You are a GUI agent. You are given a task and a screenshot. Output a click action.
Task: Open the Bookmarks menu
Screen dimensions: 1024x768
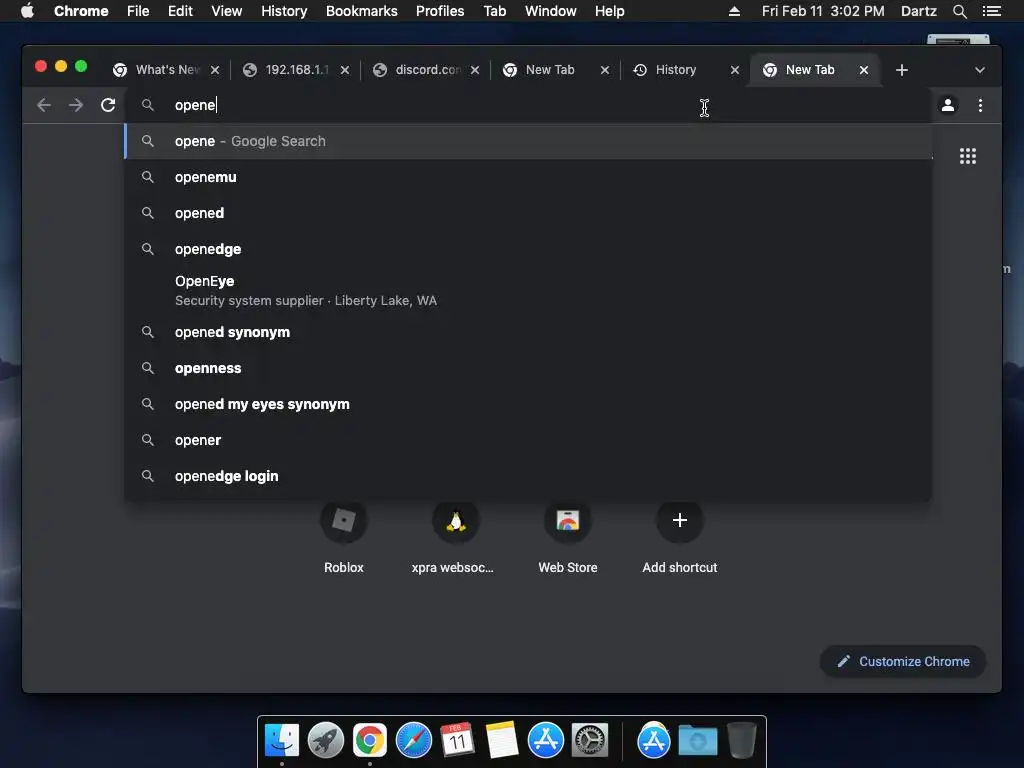pos(362,11)
